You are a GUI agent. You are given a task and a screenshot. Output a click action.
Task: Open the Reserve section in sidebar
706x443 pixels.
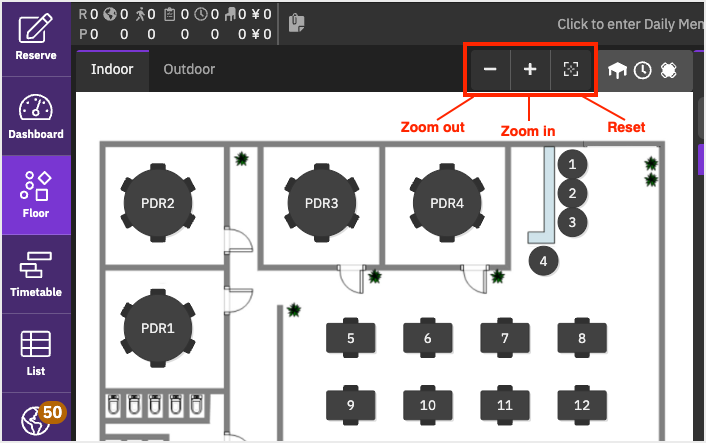[36, 38]
